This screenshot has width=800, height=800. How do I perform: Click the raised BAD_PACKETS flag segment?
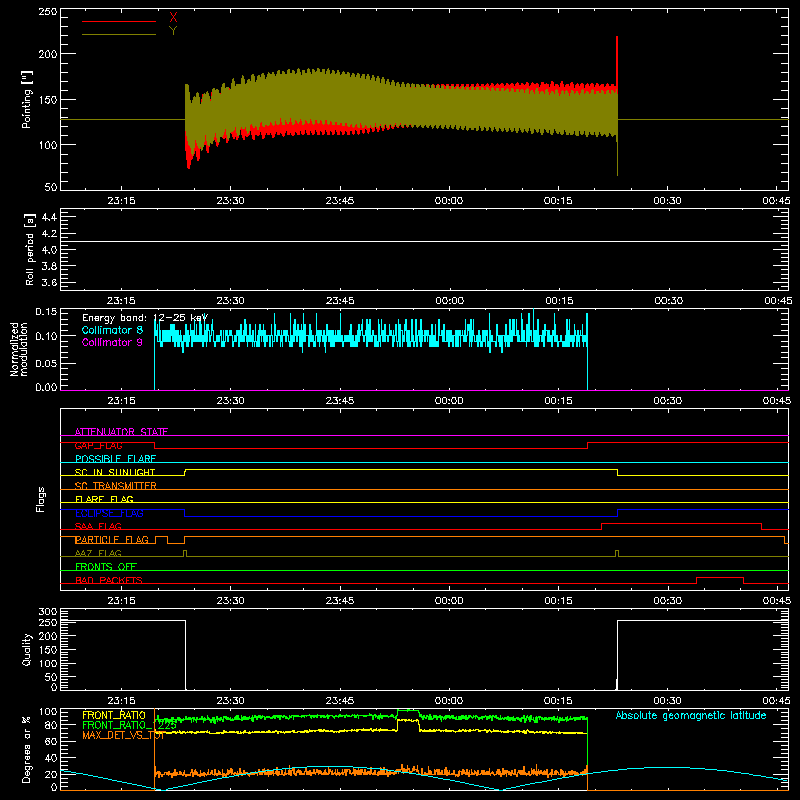point(720,578)
